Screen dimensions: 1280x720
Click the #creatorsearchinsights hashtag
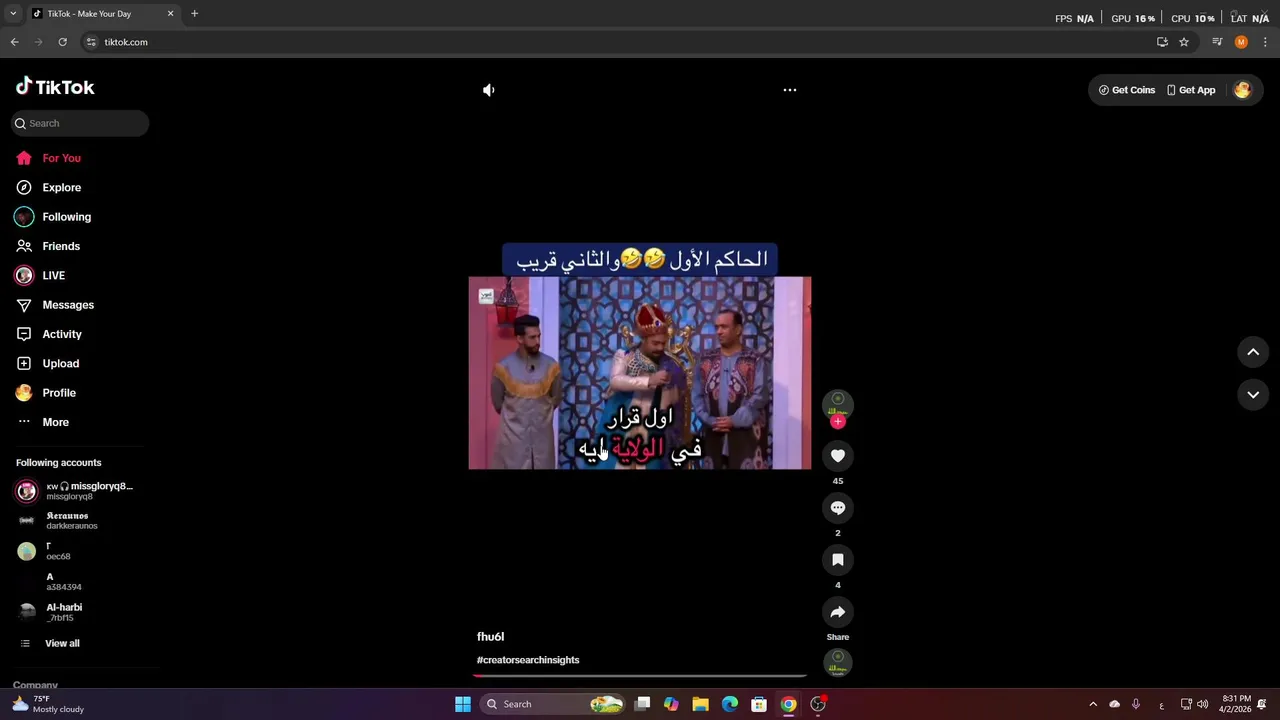[x=528, y=660]
